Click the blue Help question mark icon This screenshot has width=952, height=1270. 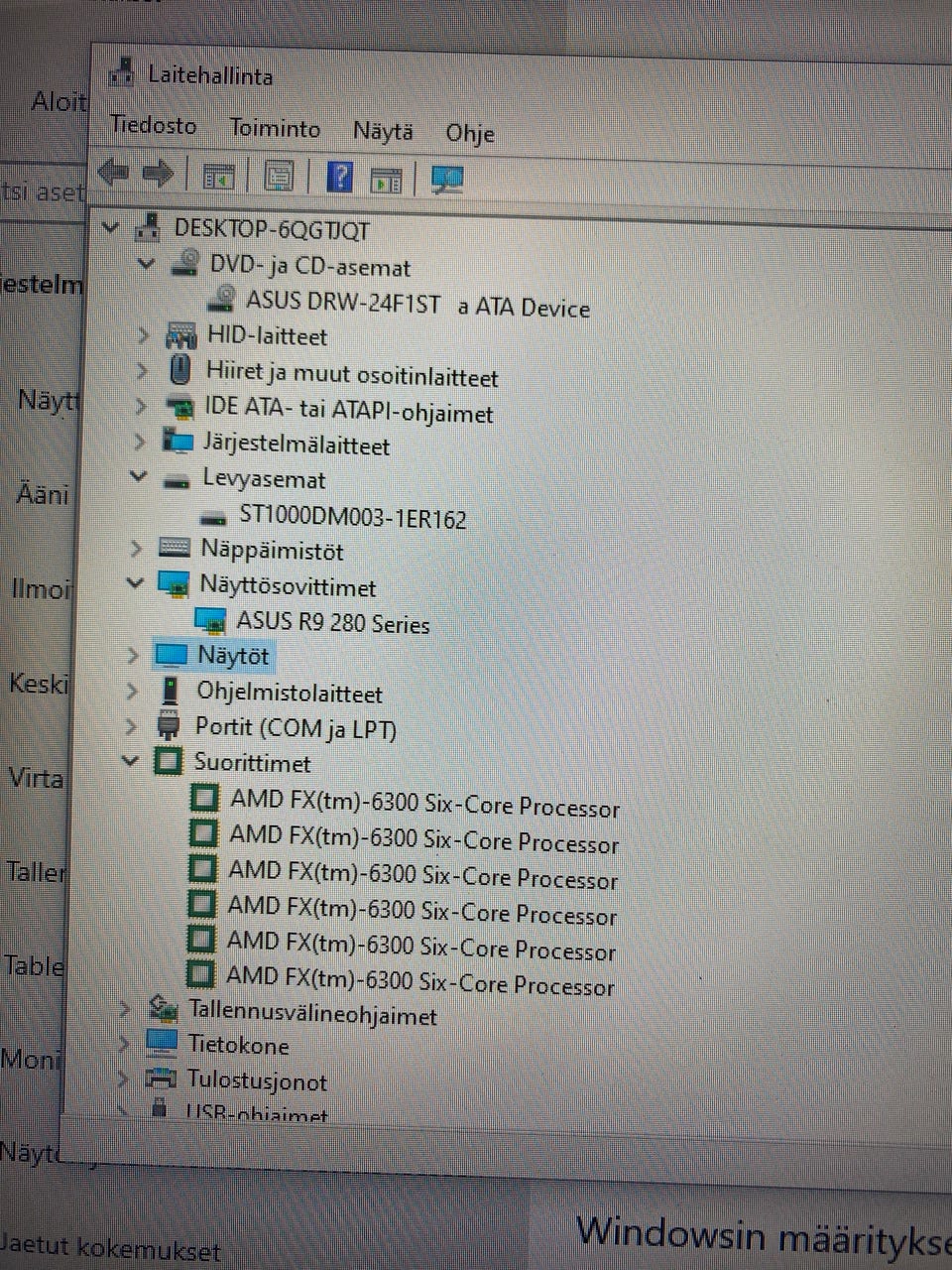pyautogui.click(x=339, y=178)
